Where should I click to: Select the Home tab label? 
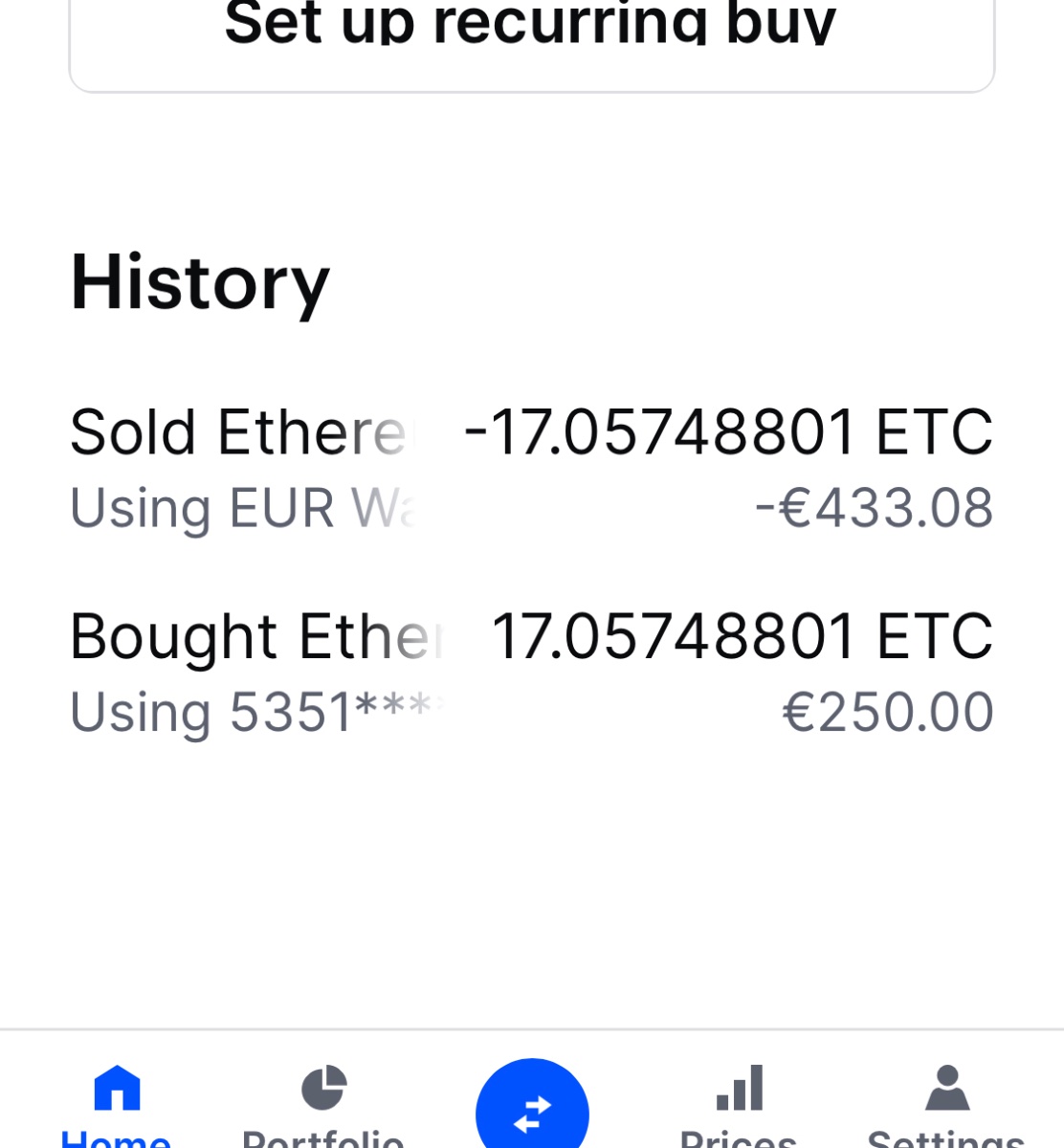click(x=116, y=1138)
